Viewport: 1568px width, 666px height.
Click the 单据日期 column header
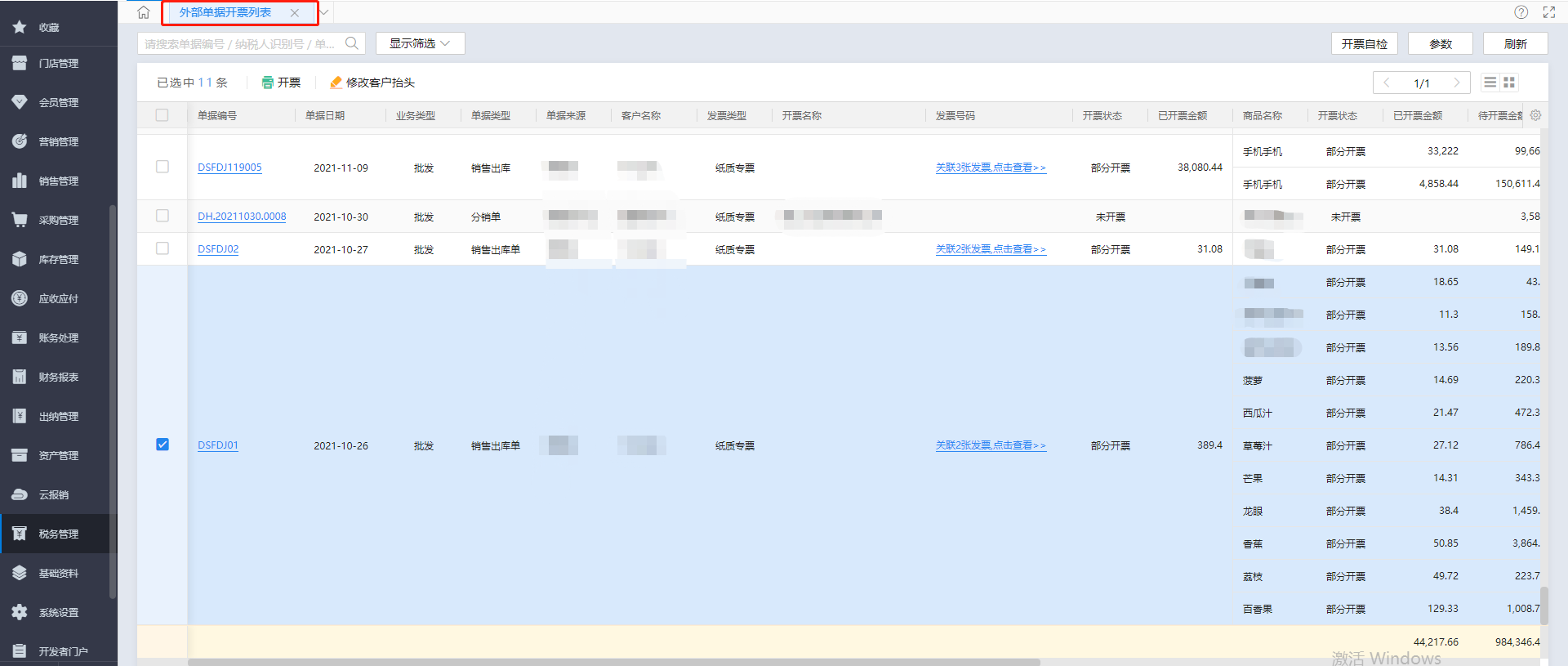[325, 116]
